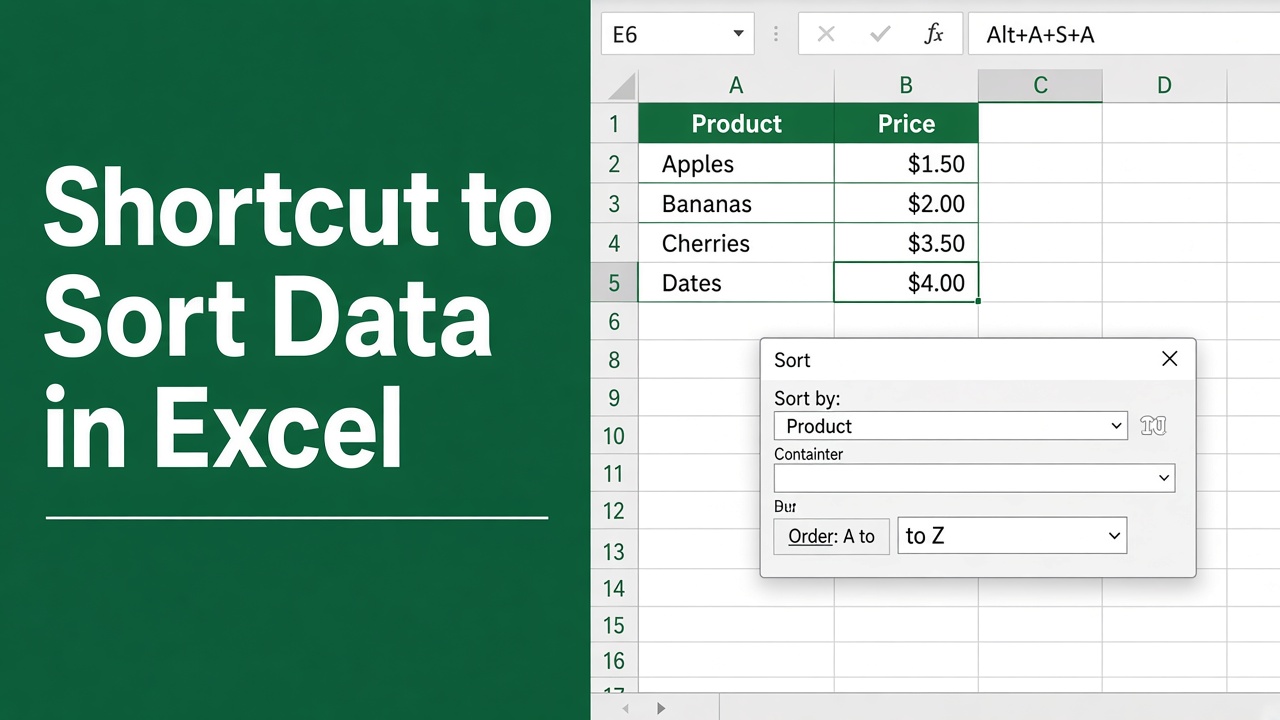Select column A header
Screen dimensions: 1280x720
coord(736,86)
